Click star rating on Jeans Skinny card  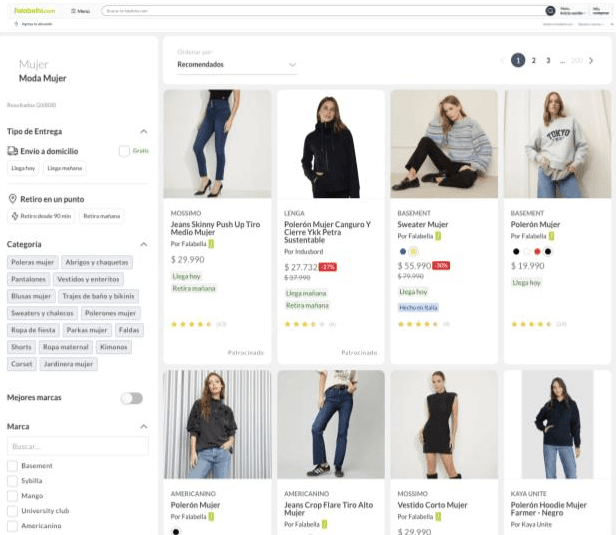point(191,324)
